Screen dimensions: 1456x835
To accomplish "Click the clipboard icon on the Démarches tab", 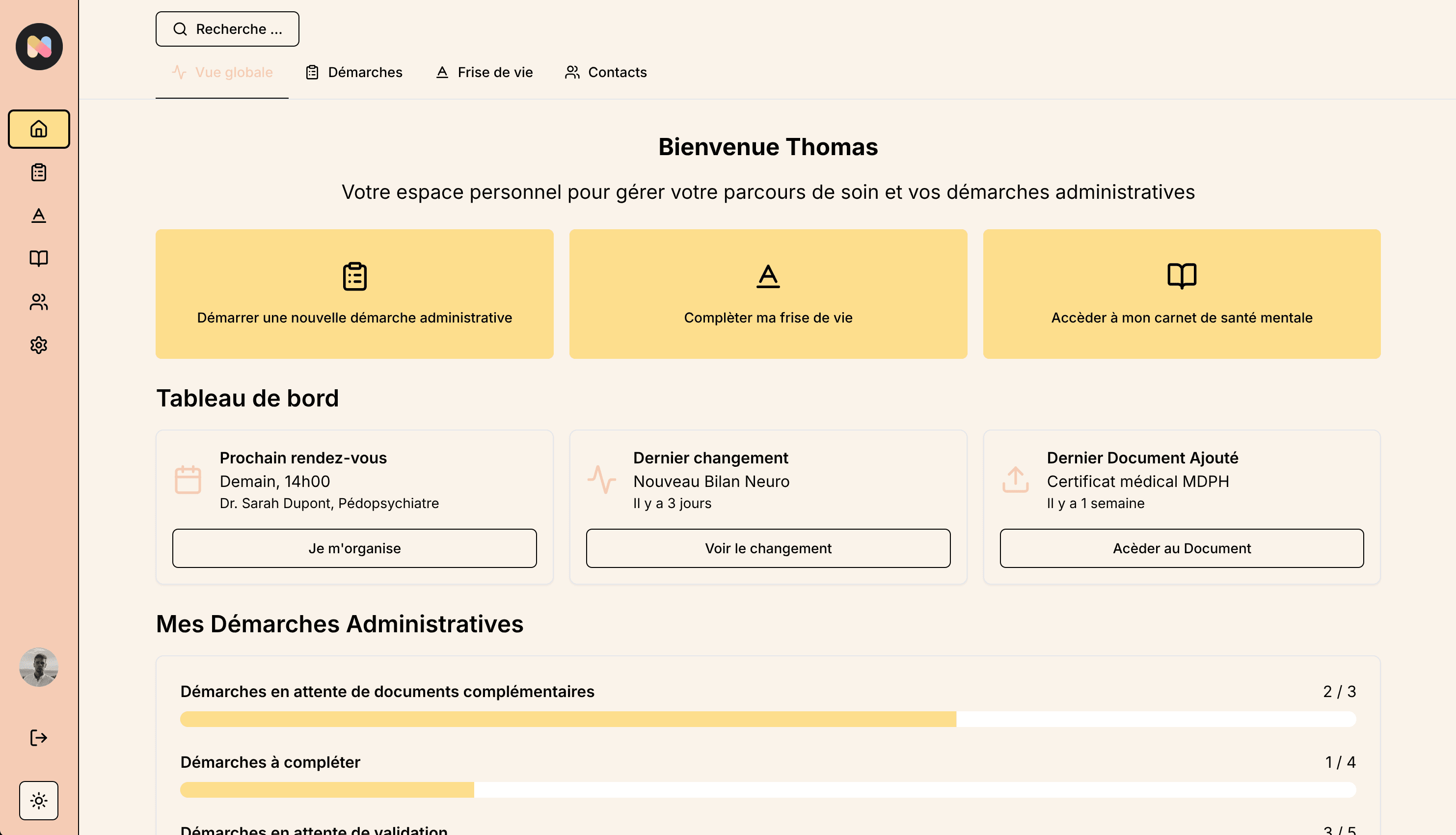I will tap(312, 72).
